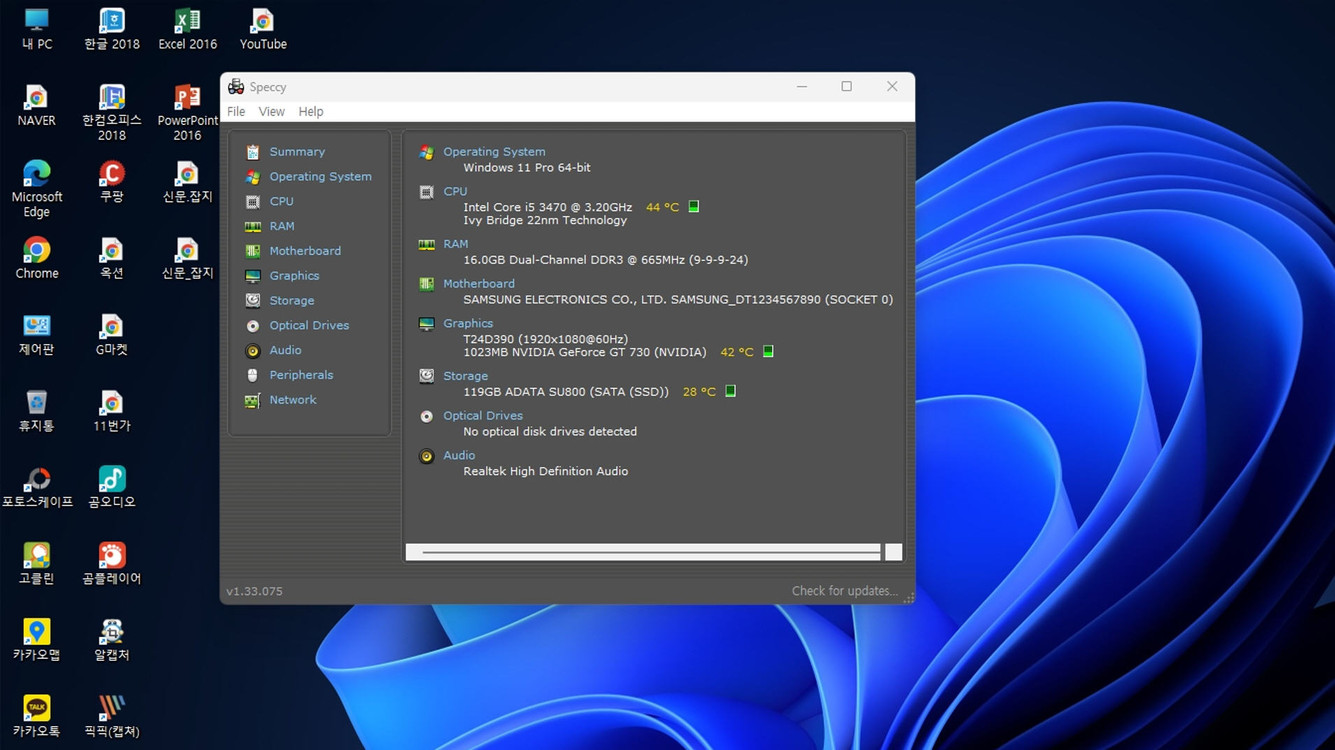Click the hard drive icon beside Storage heading
Image resolution: width=1335 pixels, height=750 pixels.
pos(427,376)
